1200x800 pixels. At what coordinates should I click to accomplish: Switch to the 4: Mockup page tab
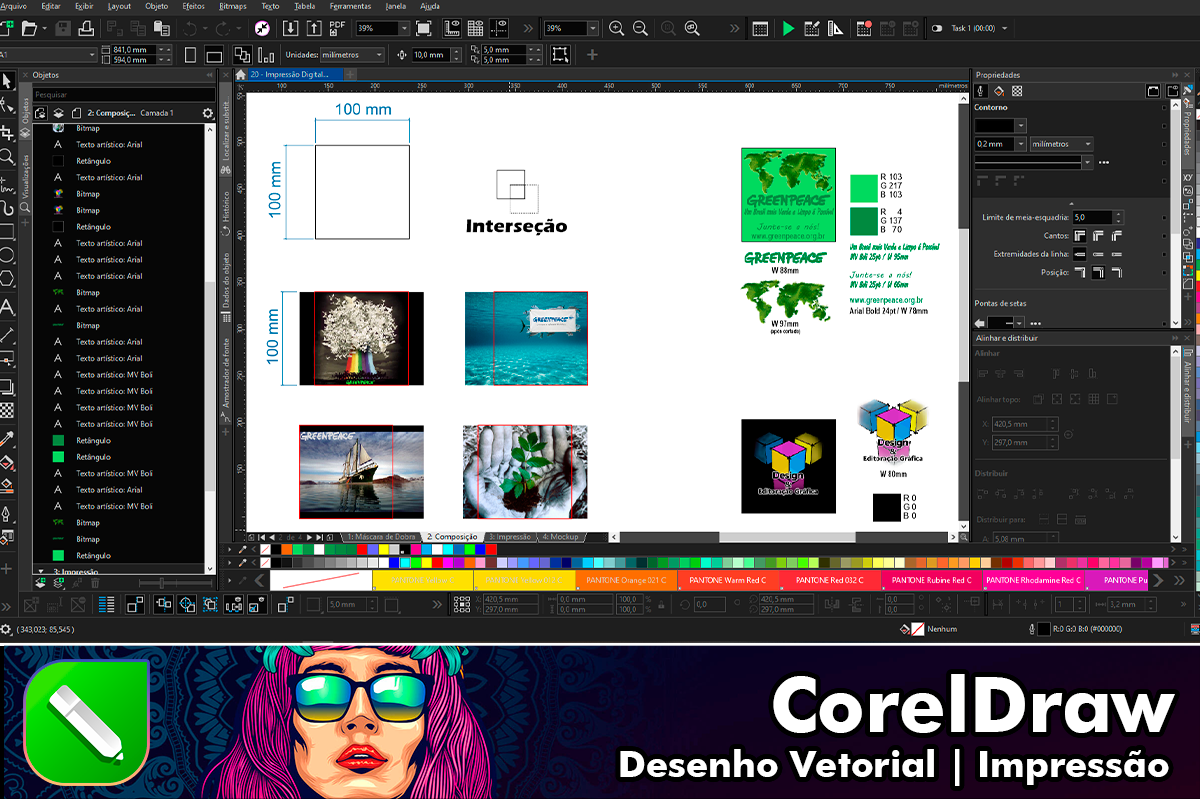[560, 537]
